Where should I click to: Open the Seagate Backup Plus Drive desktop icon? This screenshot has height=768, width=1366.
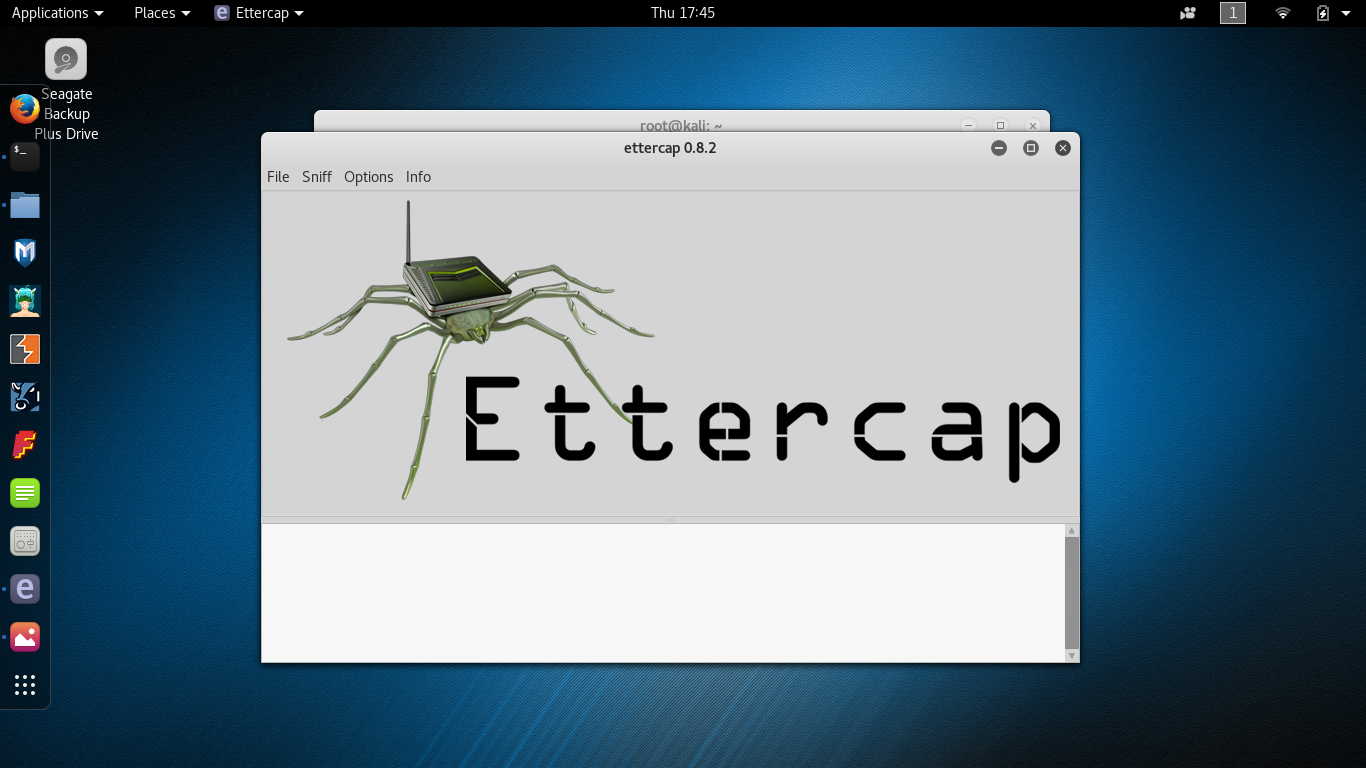coord(66,58)
